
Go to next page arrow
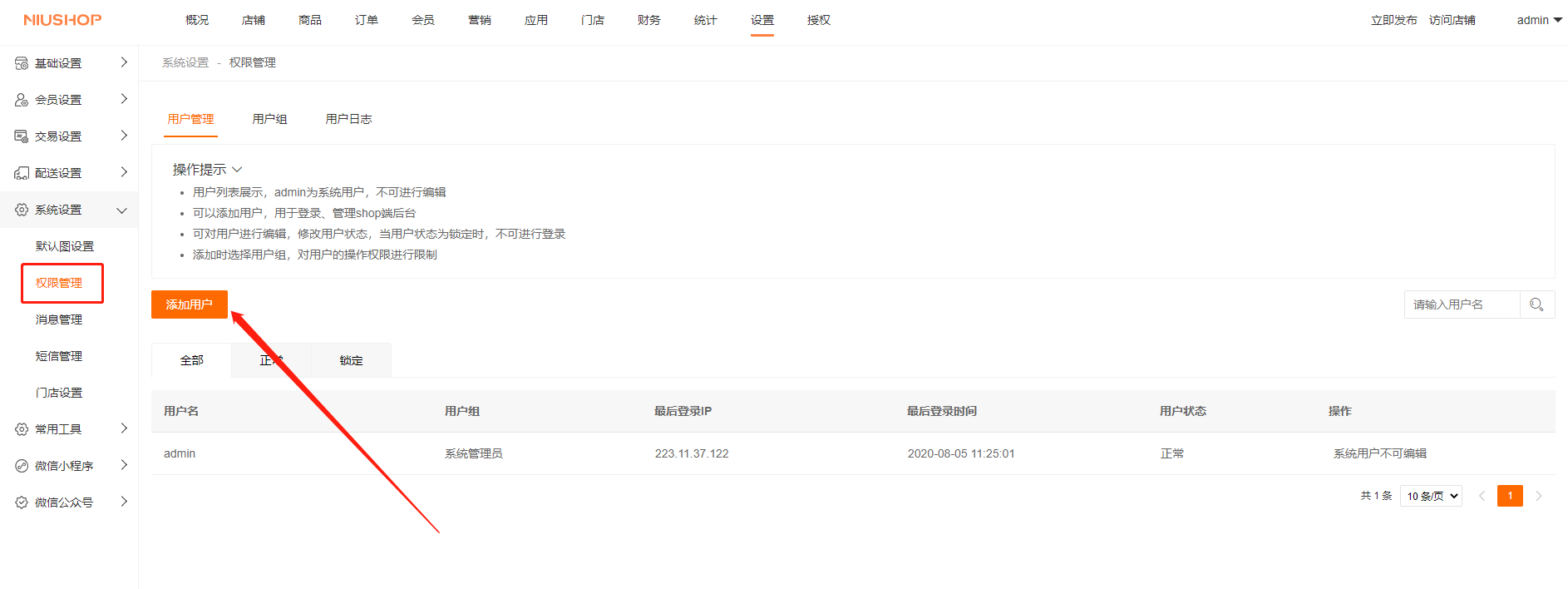click(1539, 496)
